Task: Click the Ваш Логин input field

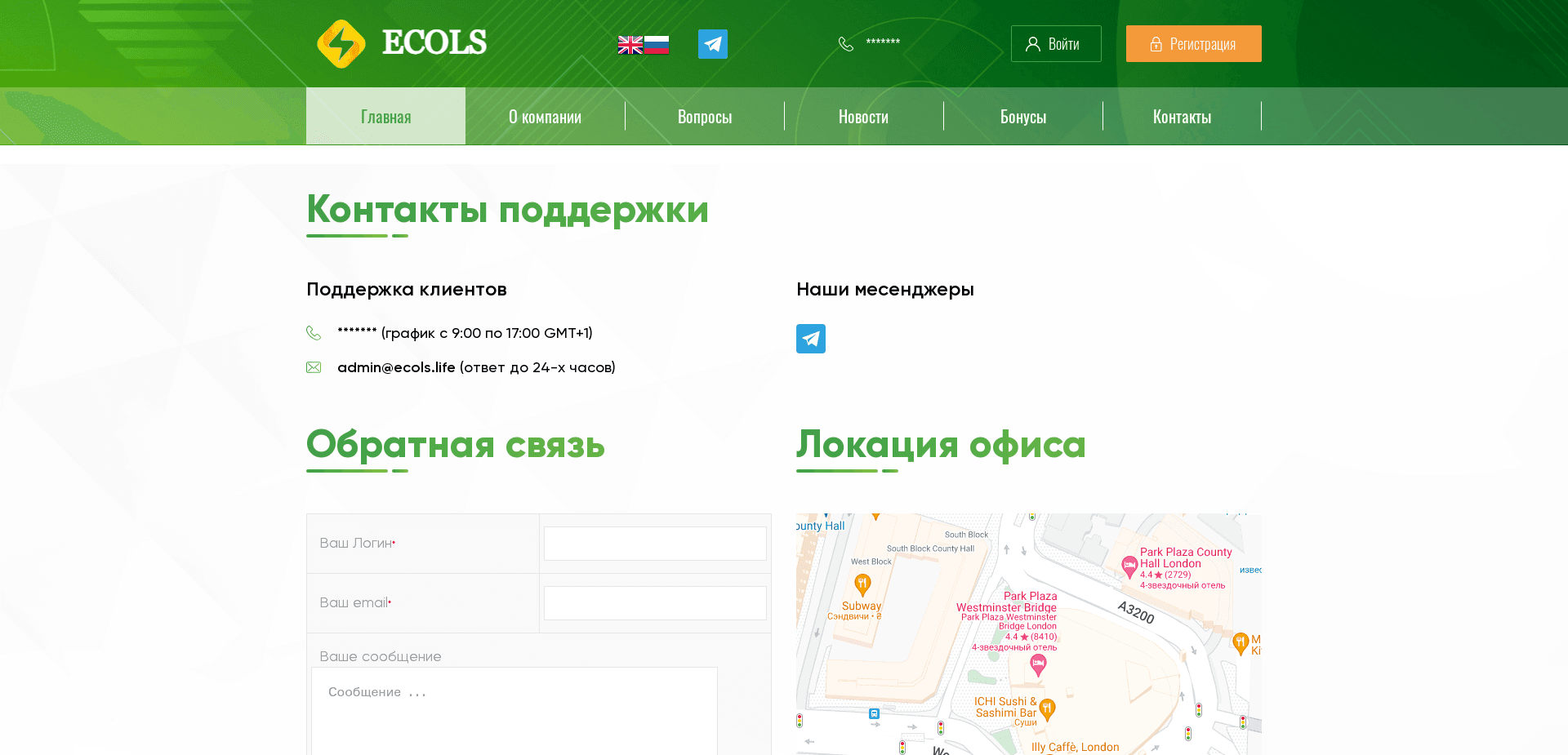Action: tap(654, 543)
